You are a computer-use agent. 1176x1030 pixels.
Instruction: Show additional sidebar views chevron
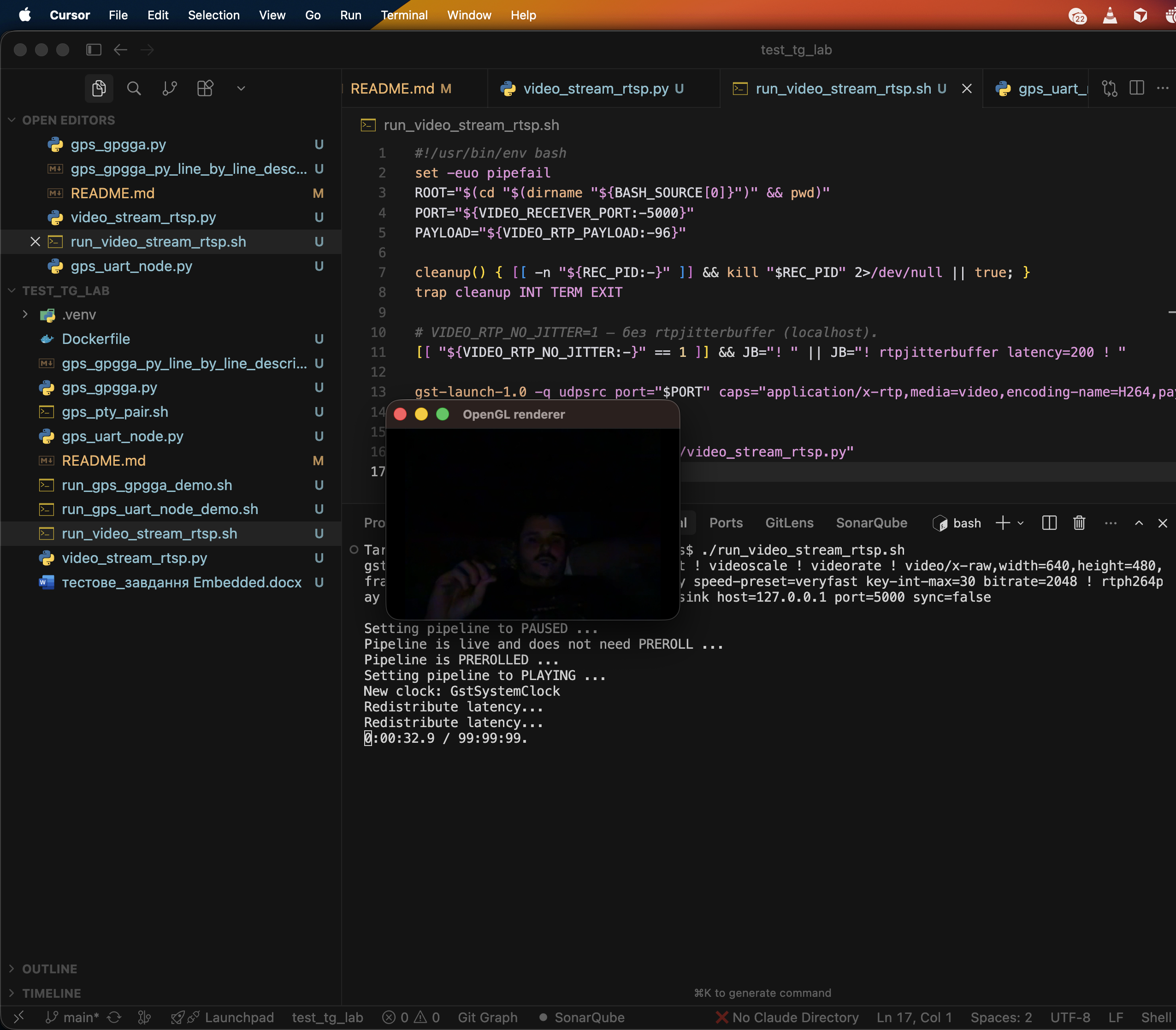pos(241,89)
